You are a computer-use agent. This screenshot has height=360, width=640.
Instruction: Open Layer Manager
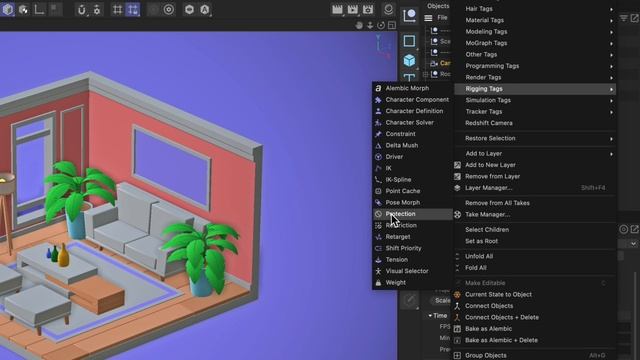535,188
